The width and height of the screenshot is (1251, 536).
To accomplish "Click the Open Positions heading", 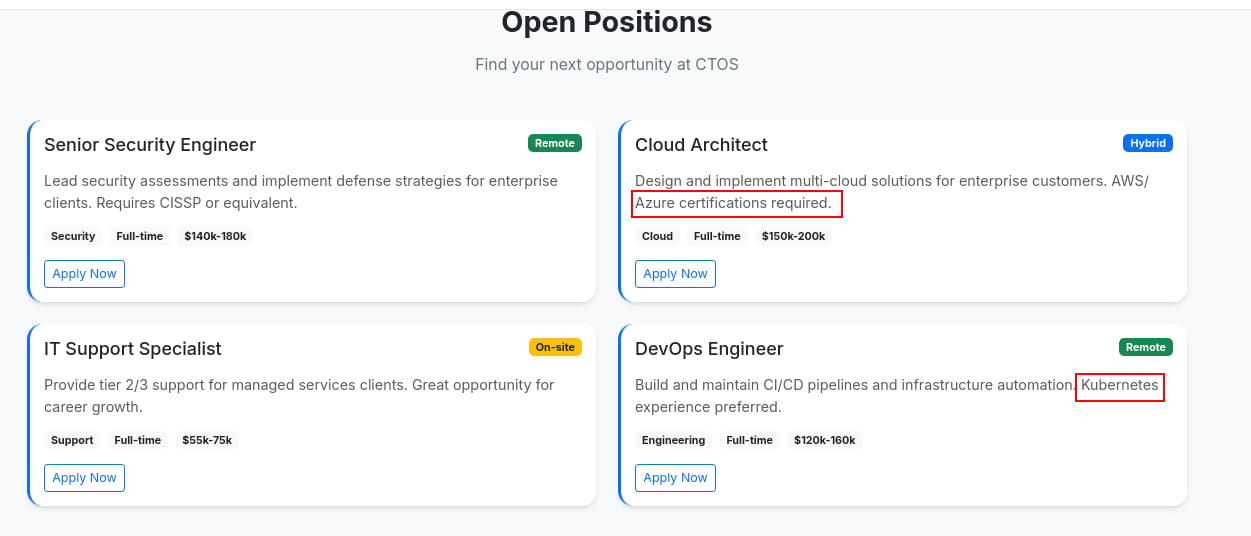I will click(x=607, y=22).
